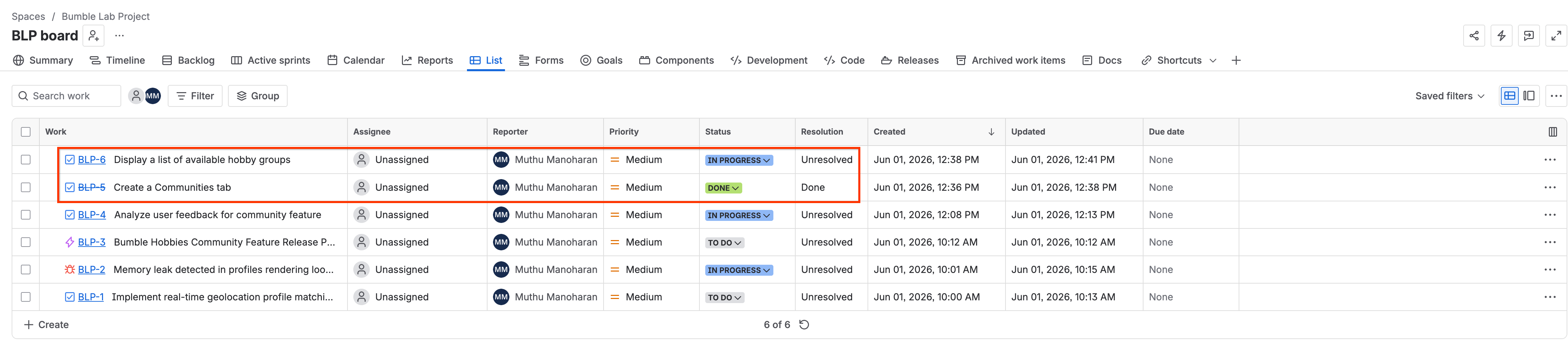Sort by the Created column arrow

pyautogui.click(x=991, y=132)
